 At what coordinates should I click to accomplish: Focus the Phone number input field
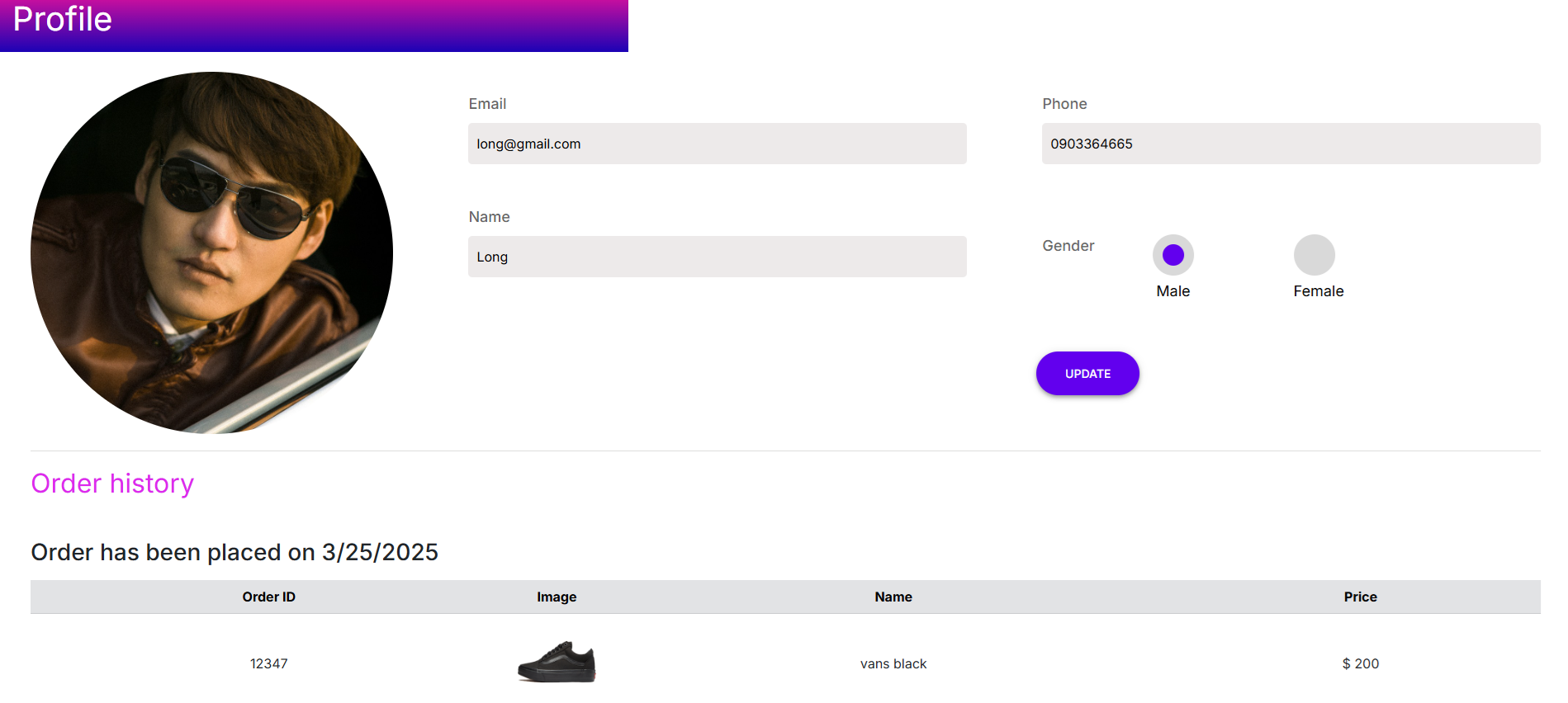click(x=1291, y=144)
